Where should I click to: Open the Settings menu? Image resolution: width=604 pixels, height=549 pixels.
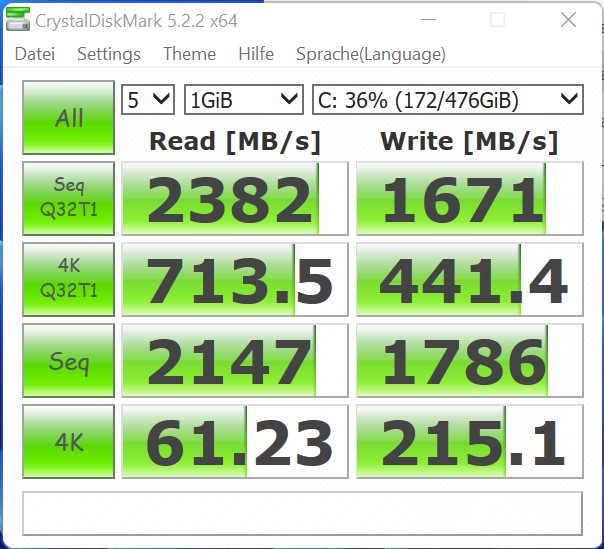tap(109, 54)
